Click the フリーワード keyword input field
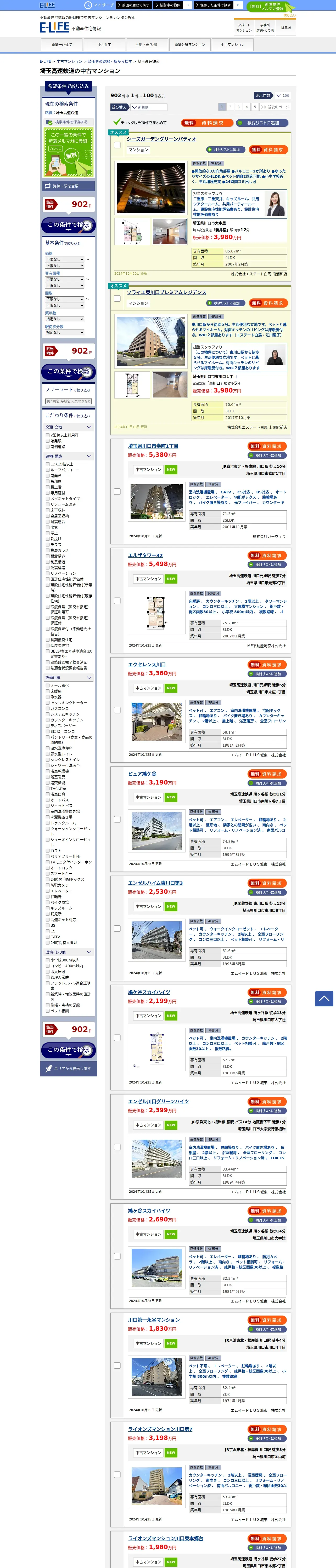This screenshot has width=336, height=1568. (x=68, y=402)
